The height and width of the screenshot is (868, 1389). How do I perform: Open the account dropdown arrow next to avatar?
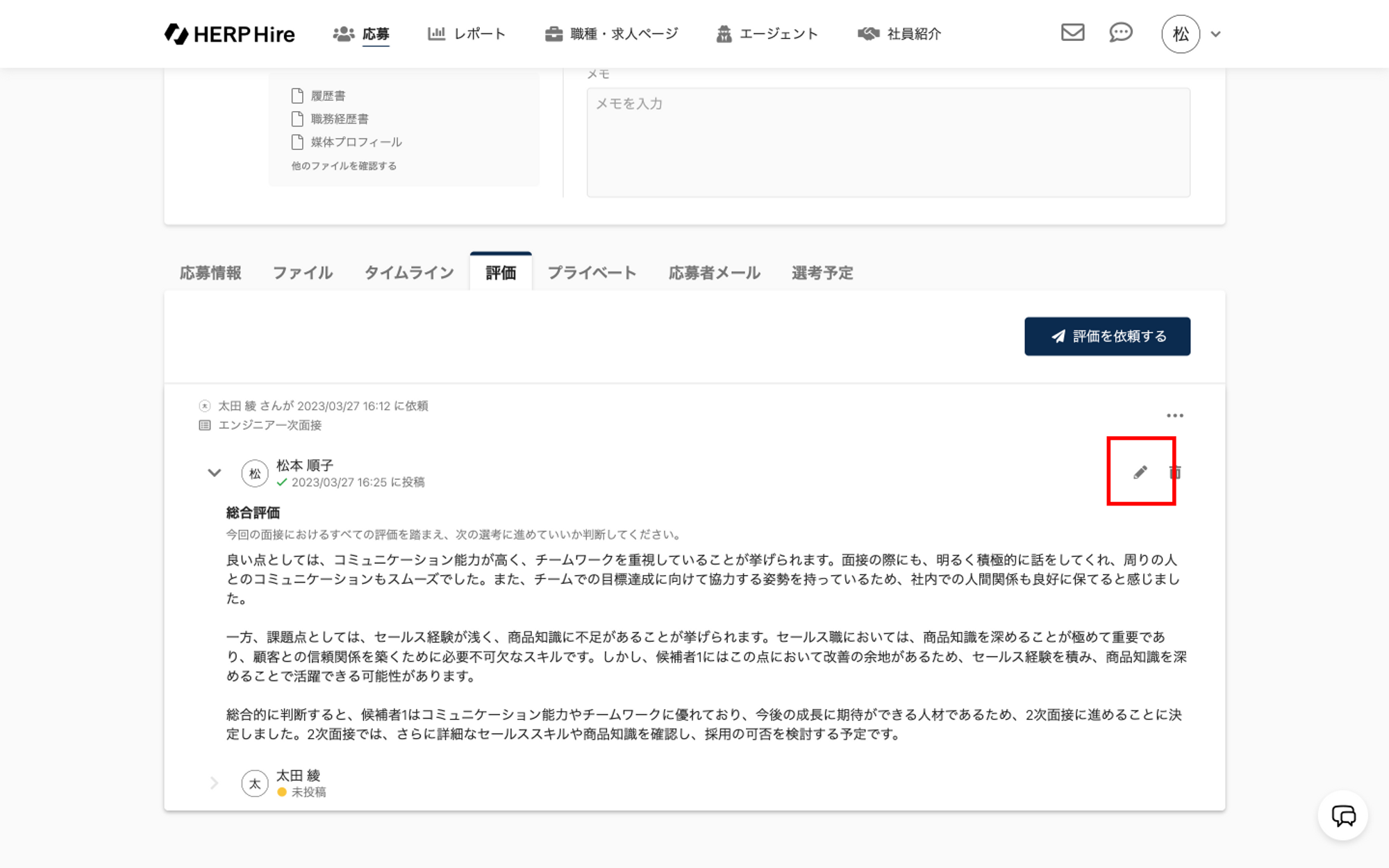1215,34
